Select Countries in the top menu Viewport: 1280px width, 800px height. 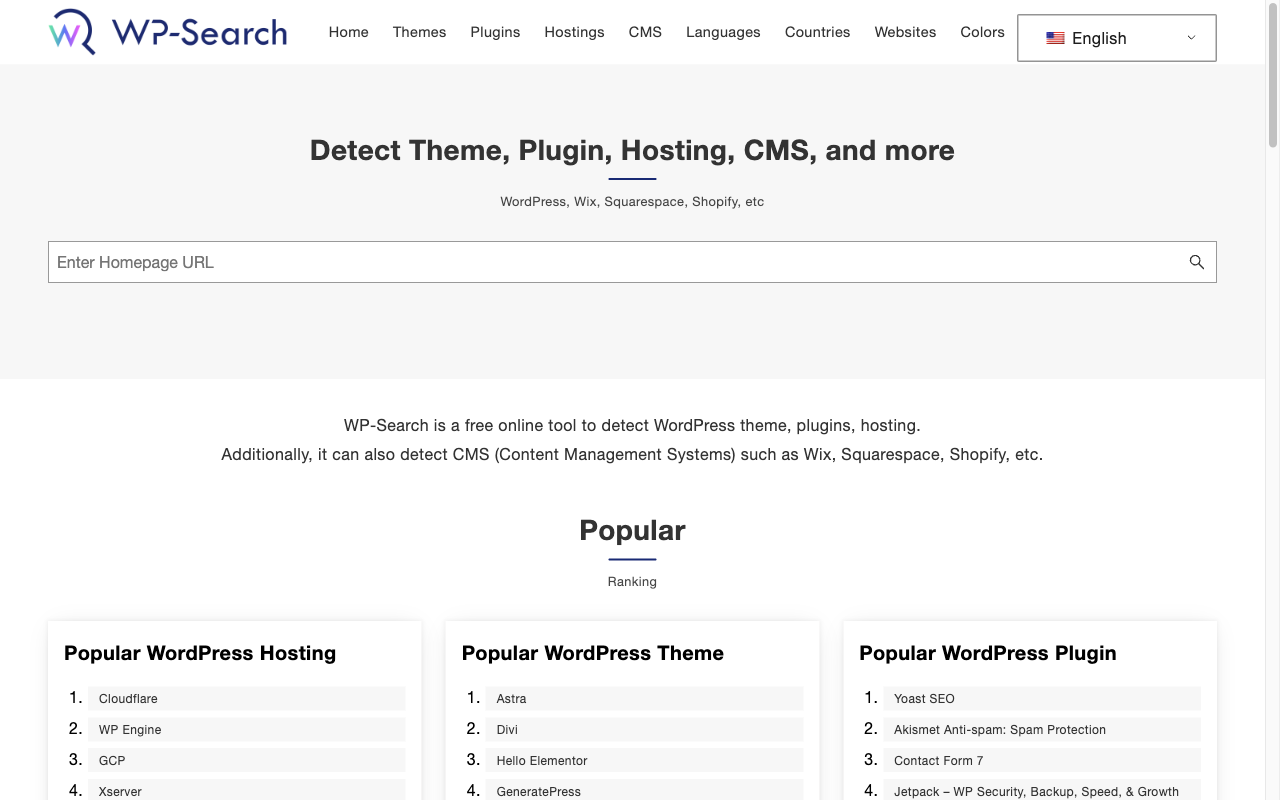(x=817, y=32)
